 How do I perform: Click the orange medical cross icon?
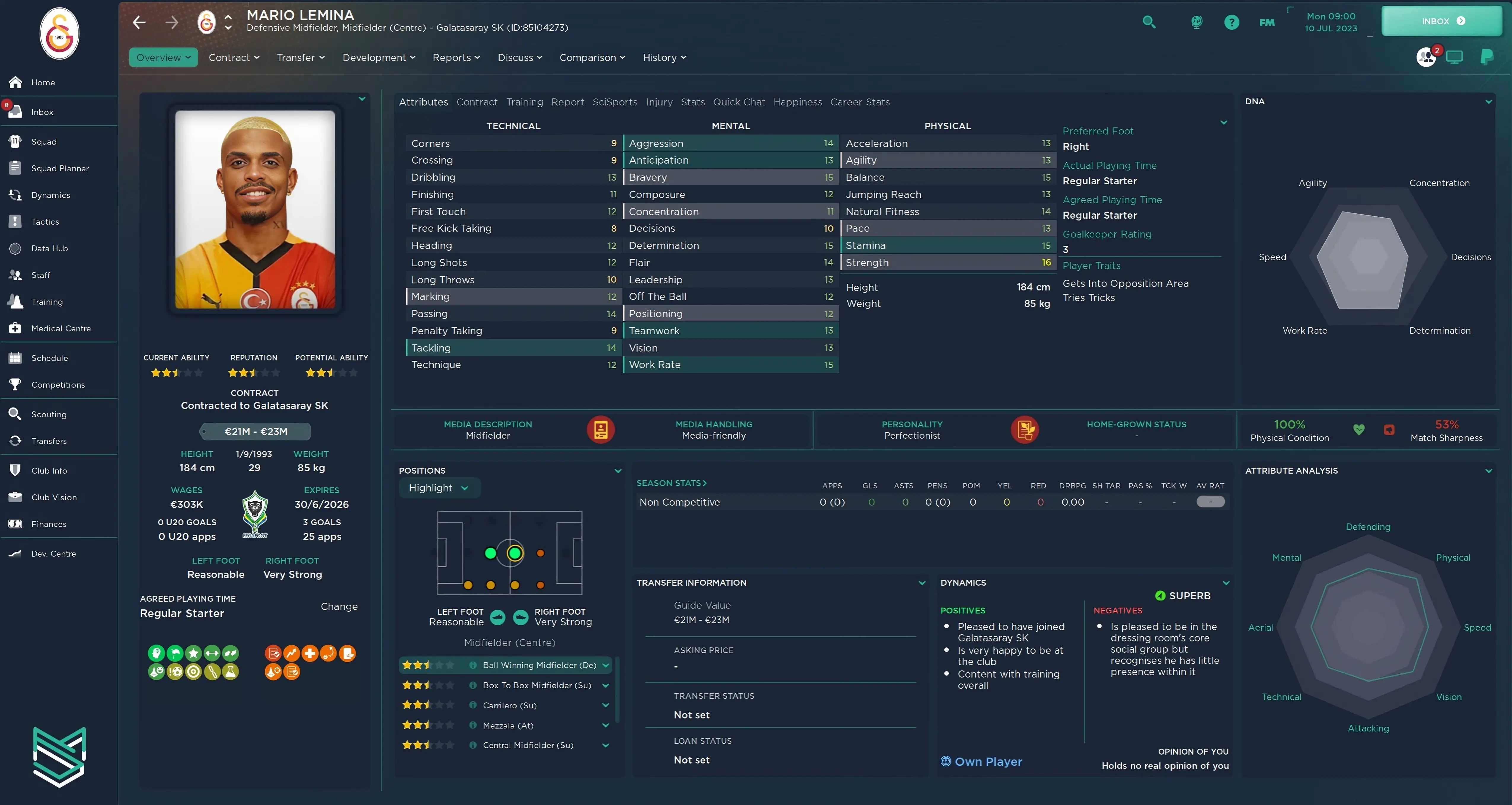[x=310, y=653]
